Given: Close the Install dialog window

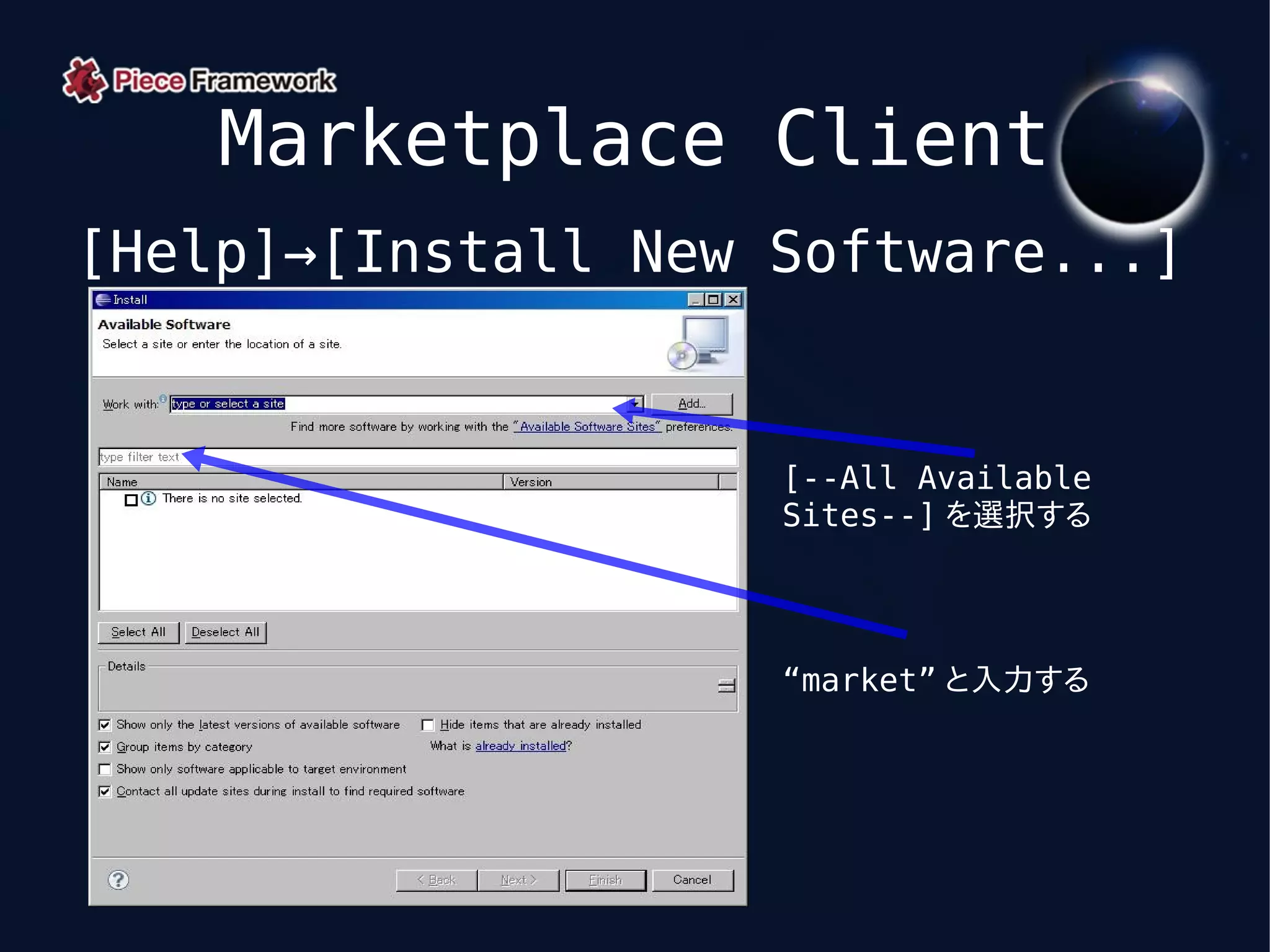Looking at the screenshot, I should (x=734, y=300).
